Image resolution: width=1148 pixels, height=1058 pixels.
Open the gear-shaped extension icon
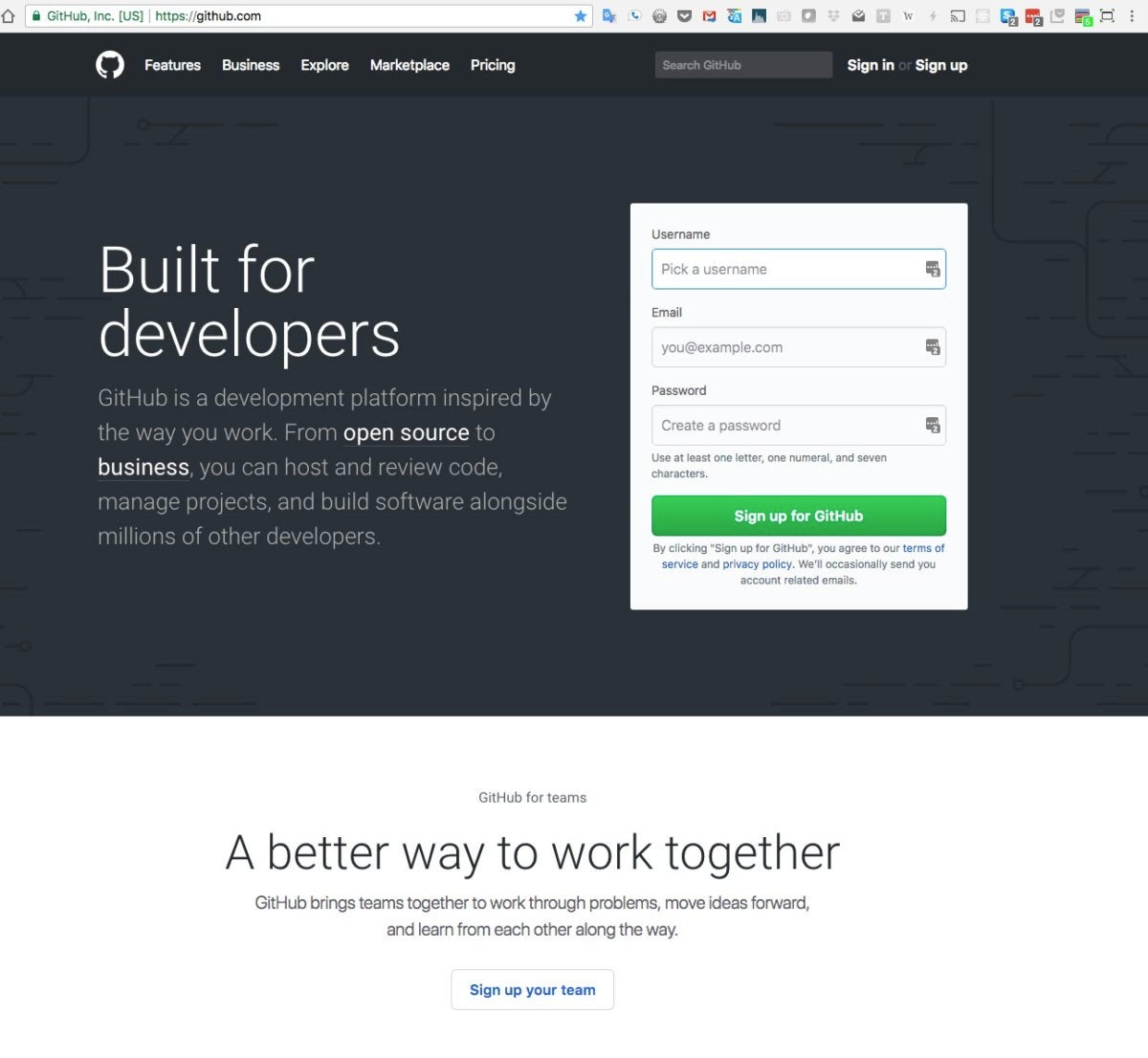coord(659,16)
